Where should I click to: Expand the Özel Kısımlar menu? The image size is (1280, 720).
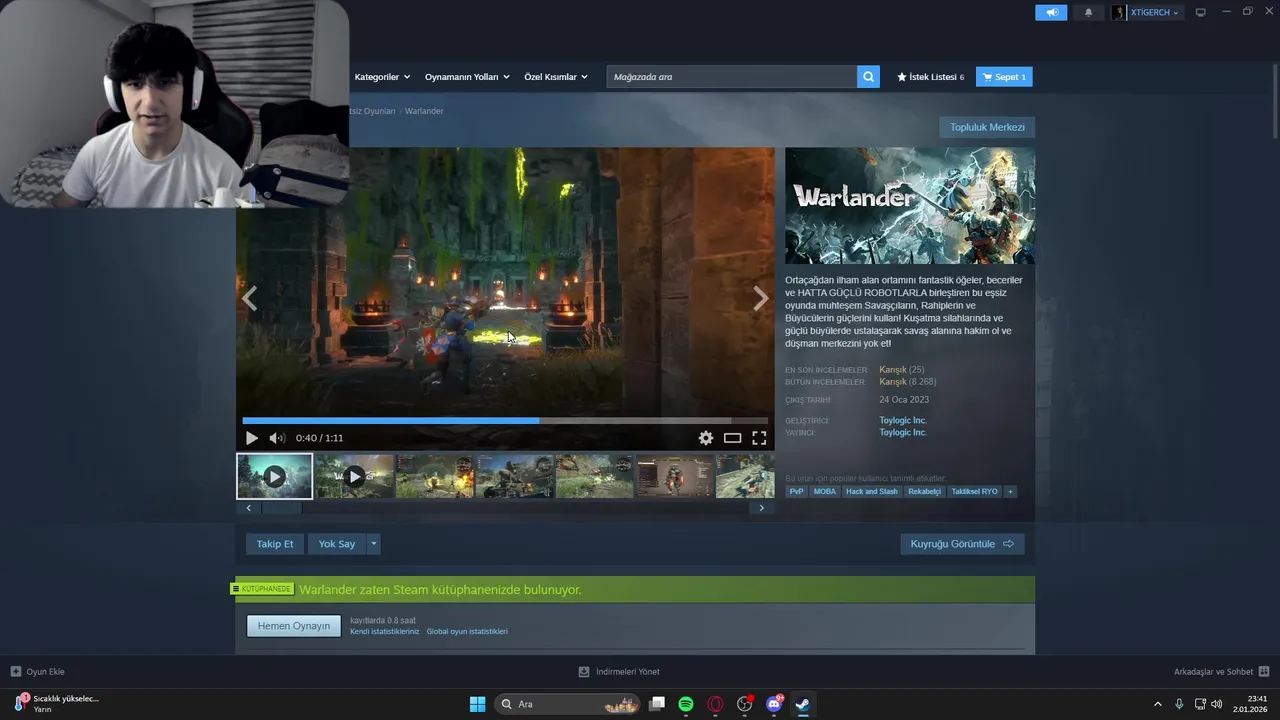tap(556, 77)
